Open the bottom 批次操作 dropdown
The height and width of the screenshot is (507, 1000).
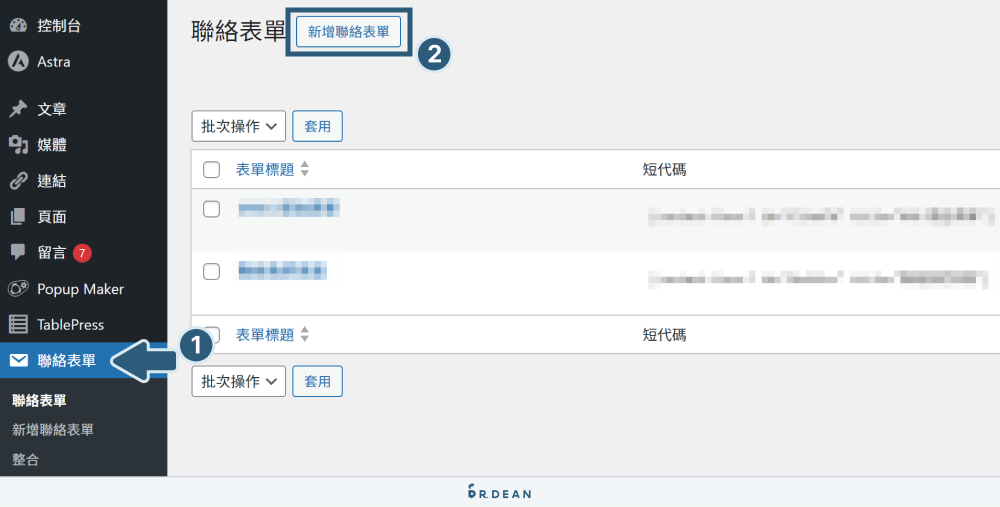(x=239, y=381)
